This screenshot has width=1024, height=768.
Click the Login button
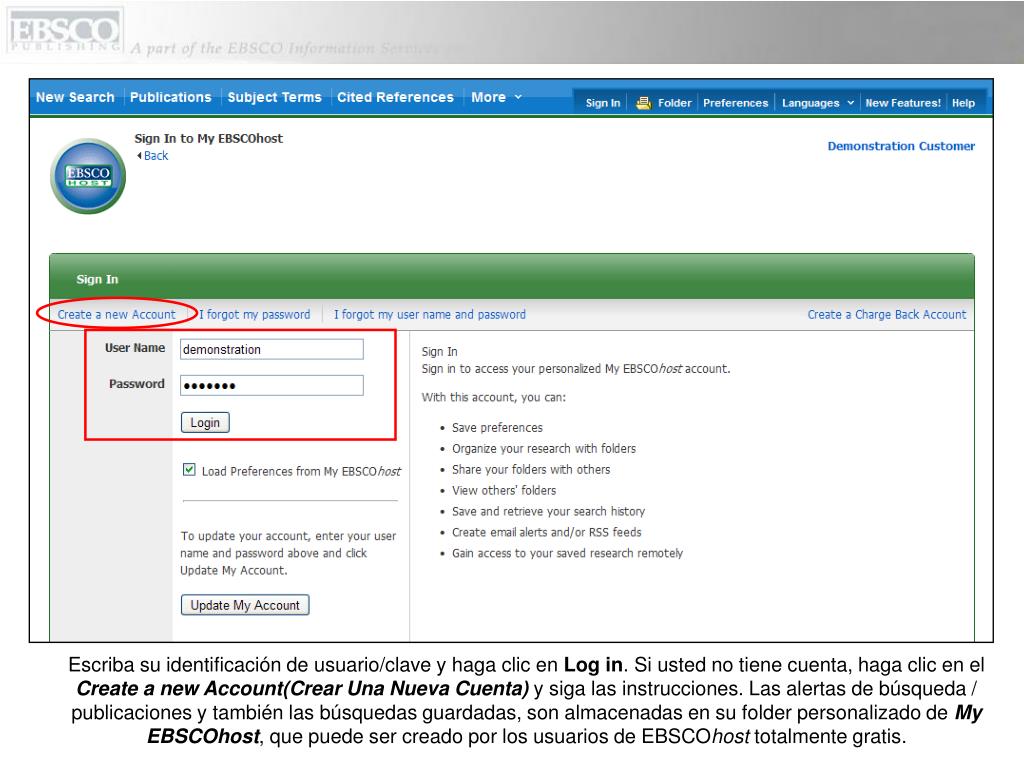[205, 423]
